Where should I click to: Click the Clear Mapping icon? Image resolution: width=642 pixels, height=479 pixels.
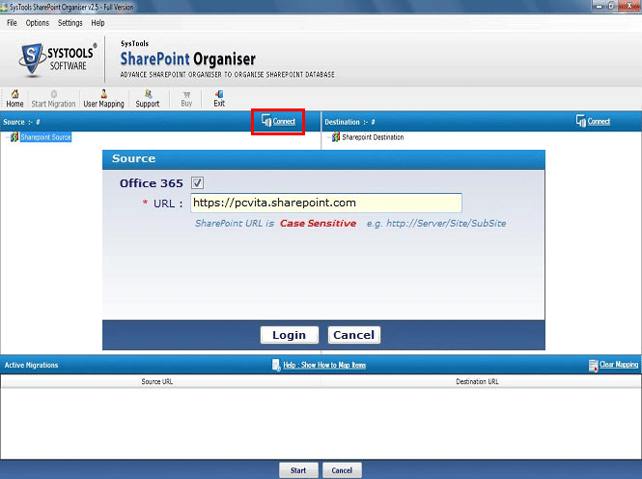pos(593,365)
